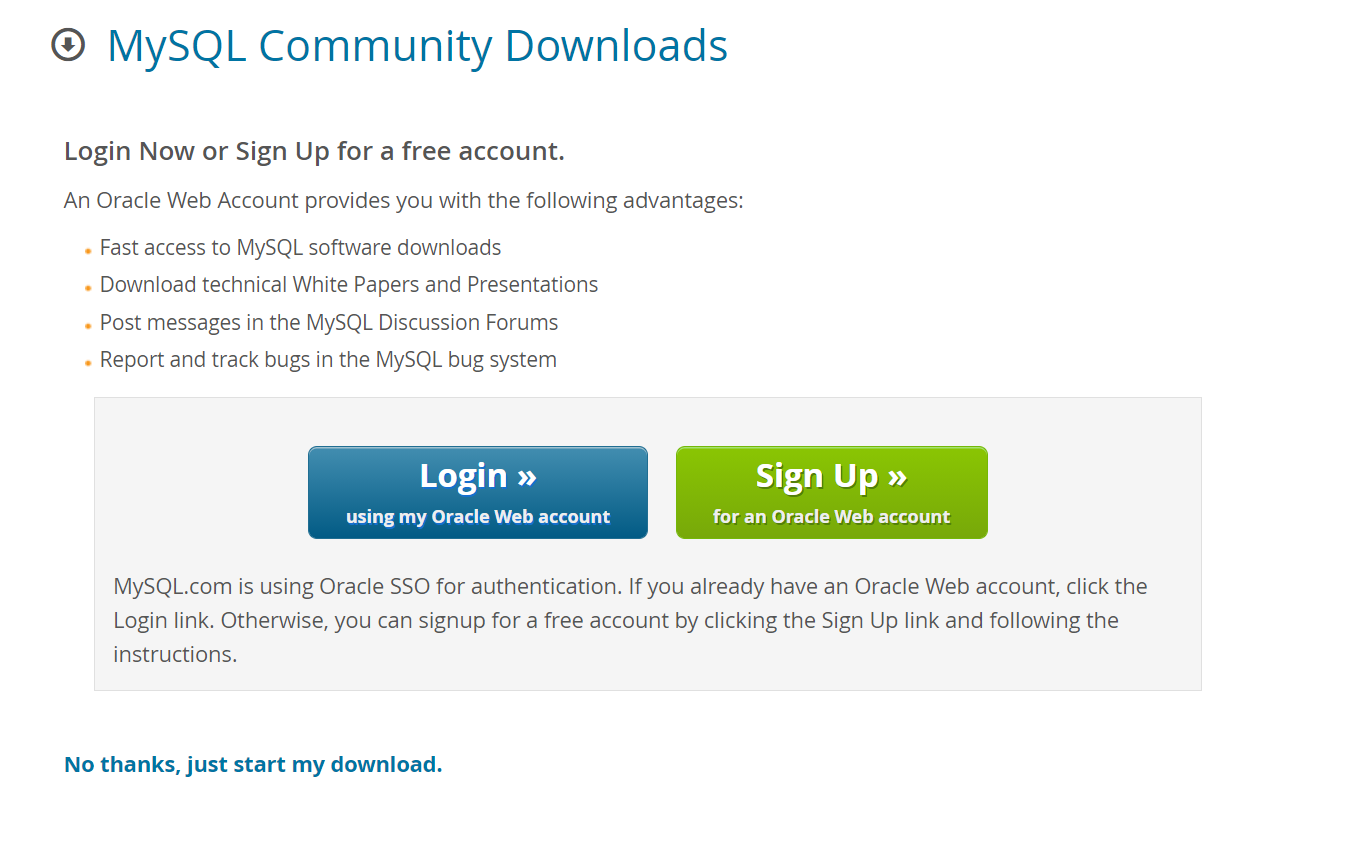
Task: Click the 'Login Now or Sign Up' heading
Action: [314, 151]
